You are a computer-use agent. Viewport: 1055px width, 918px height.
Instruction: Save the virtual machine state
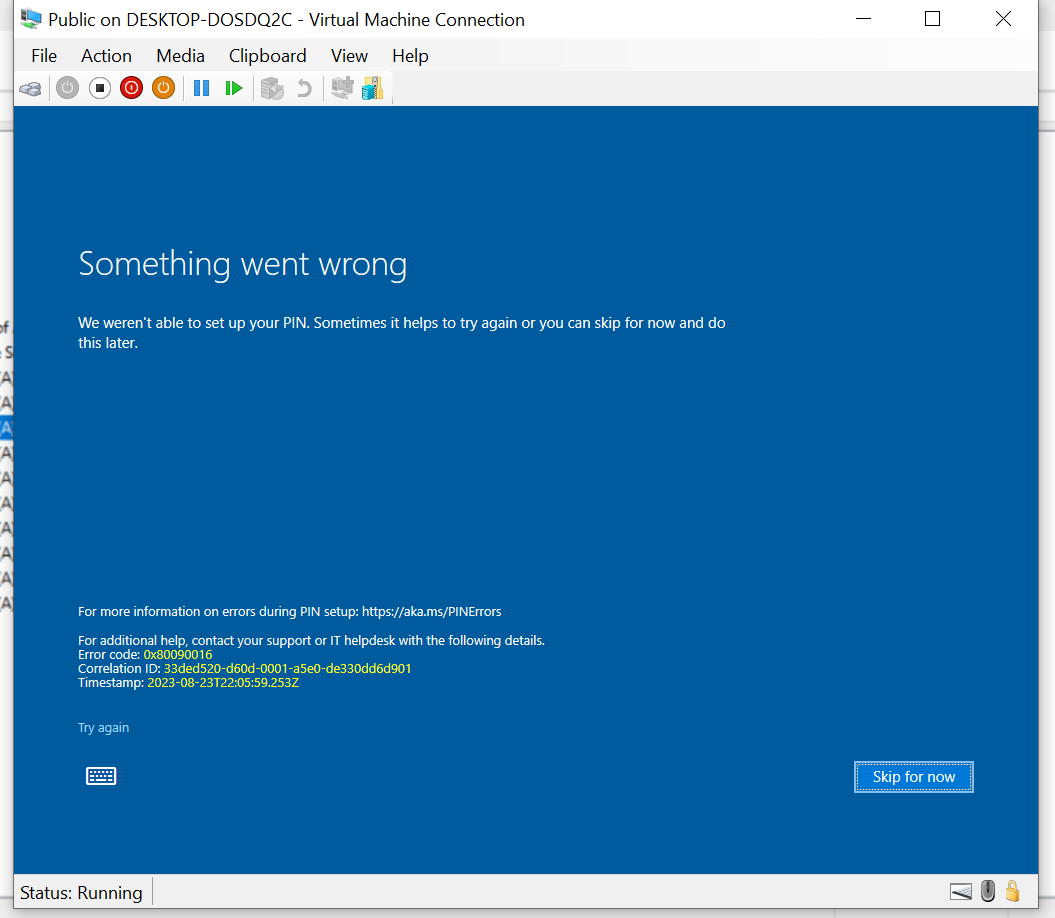(x=163, y=88)
